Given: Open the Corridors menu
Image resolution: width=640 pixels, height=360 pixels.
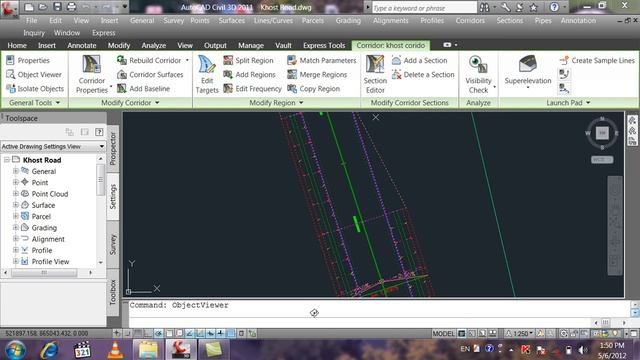Looking at the screenshot, I should coord(470,20).
